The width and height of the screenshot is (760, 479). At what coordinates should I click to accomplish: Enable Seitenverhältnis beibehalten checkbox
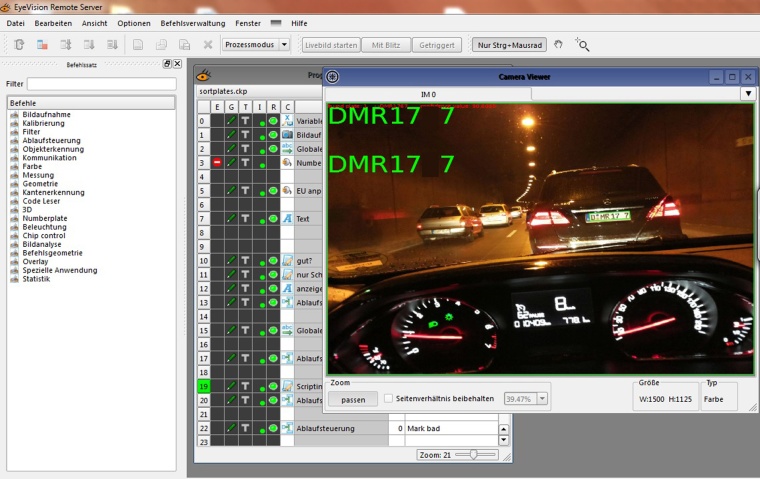(389, 398)
